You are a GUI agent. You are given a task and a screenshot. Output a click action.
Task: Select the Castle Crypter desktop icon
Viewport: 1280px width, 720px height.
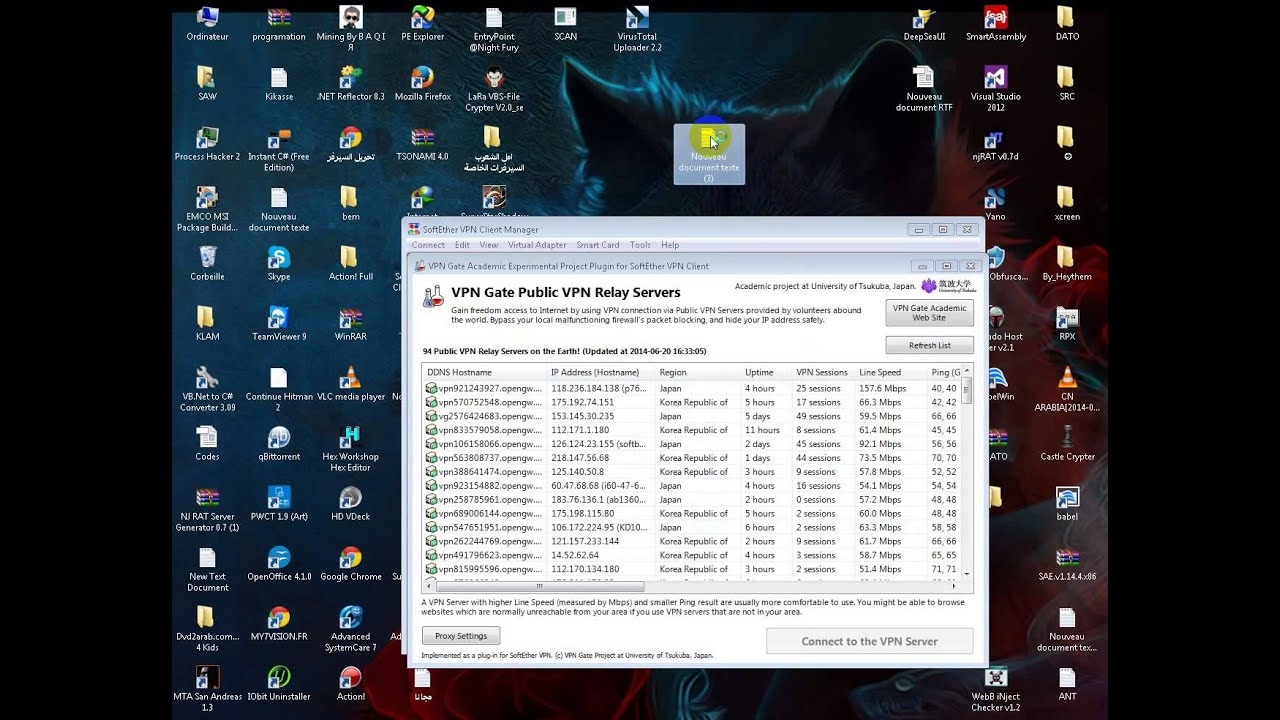pos(1067,444)
